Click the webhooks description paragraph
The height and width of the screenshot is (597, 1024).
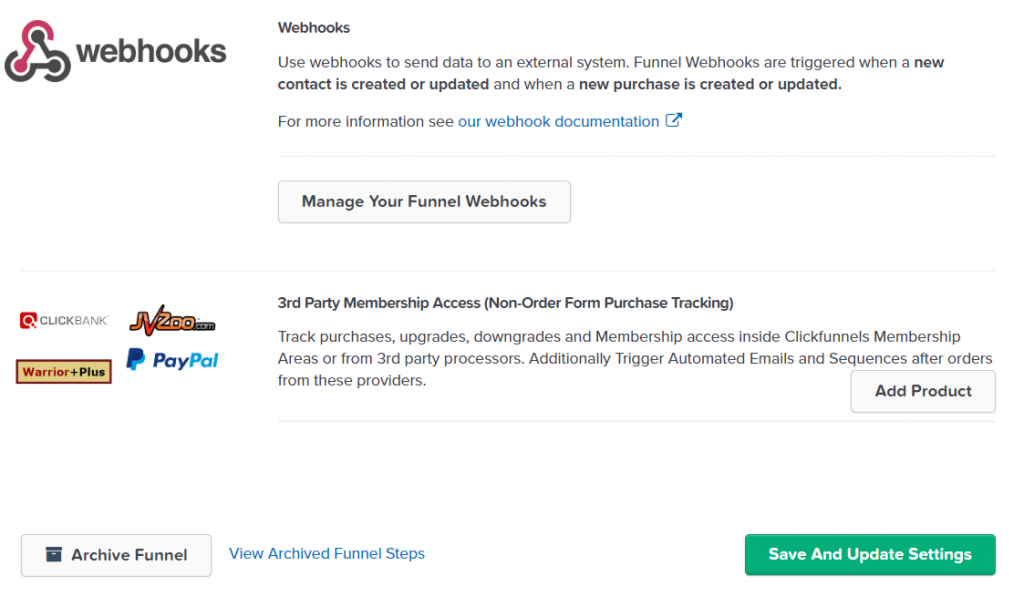[611, 73]
